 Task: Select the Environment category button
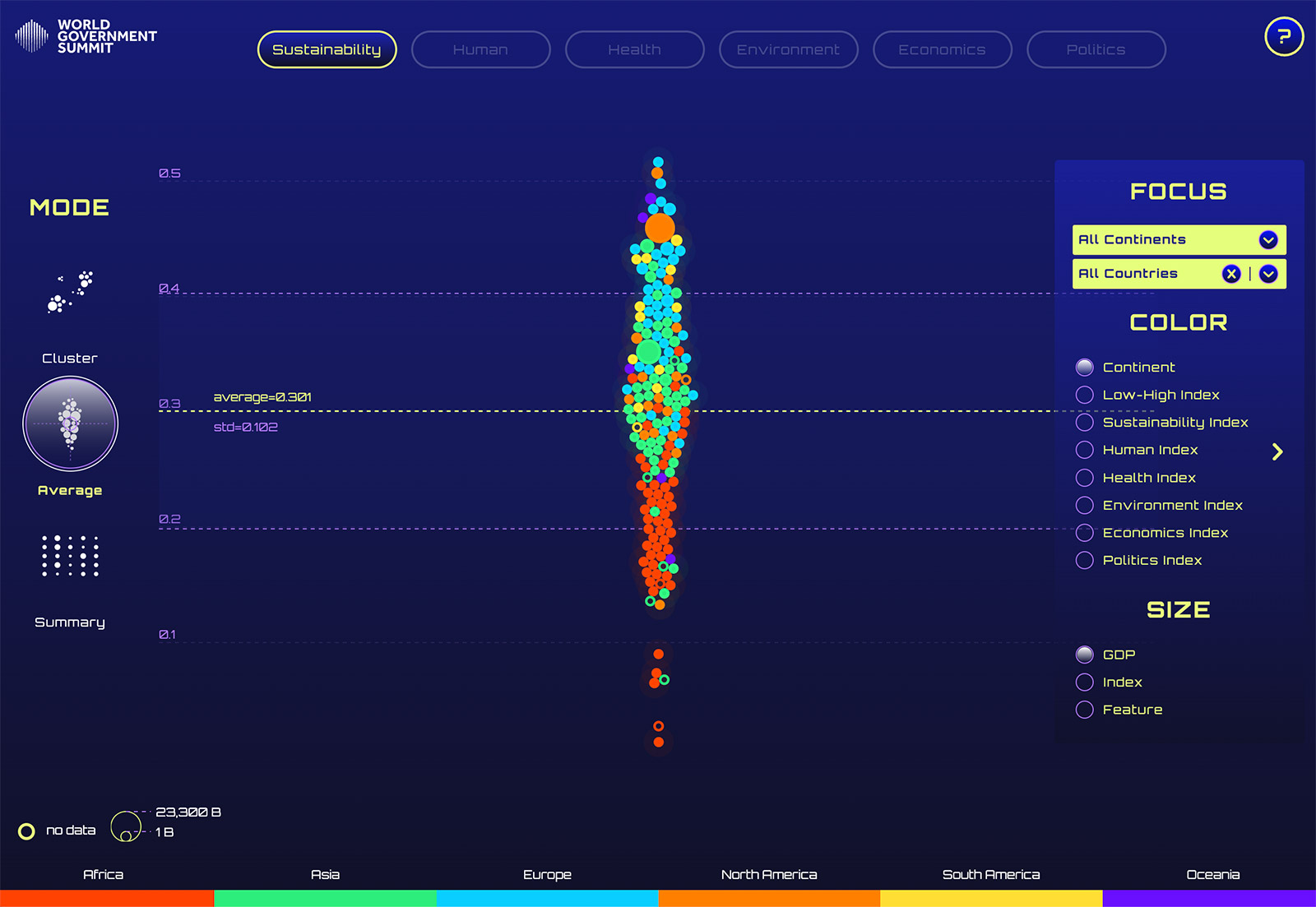tap(788, 49)
